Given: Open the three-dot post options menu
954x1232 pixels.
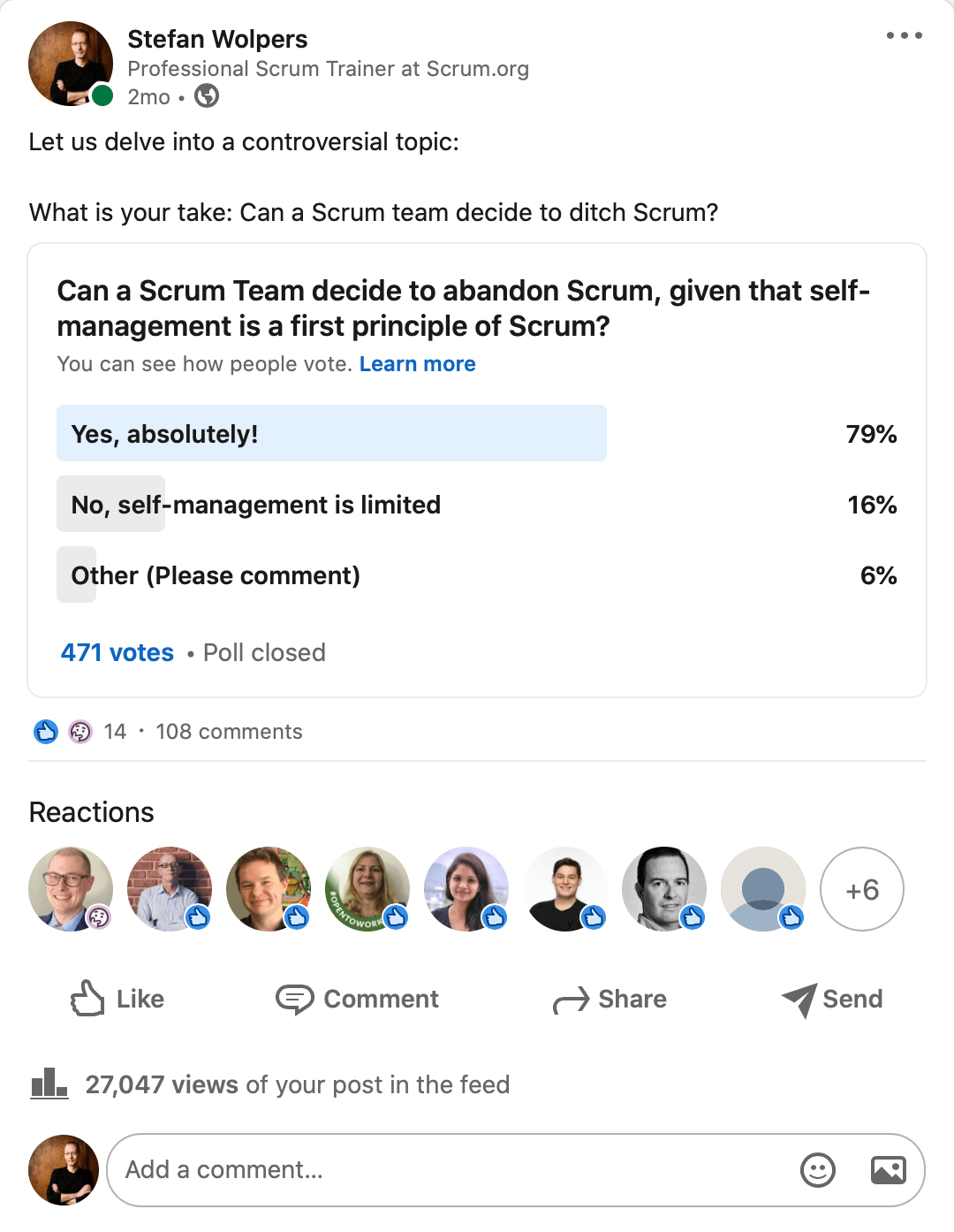Looking at the screenshot, I should tap(905, 35).
